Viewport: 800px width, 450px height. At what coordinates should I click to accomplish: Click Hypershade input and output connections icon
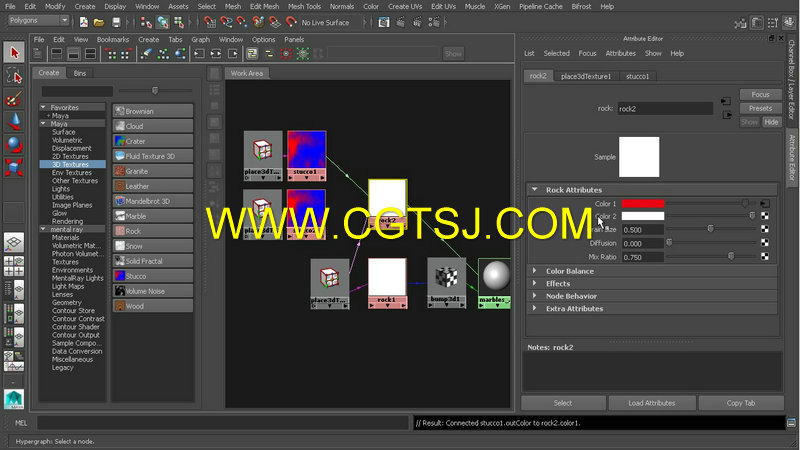[x=216, y=53]
